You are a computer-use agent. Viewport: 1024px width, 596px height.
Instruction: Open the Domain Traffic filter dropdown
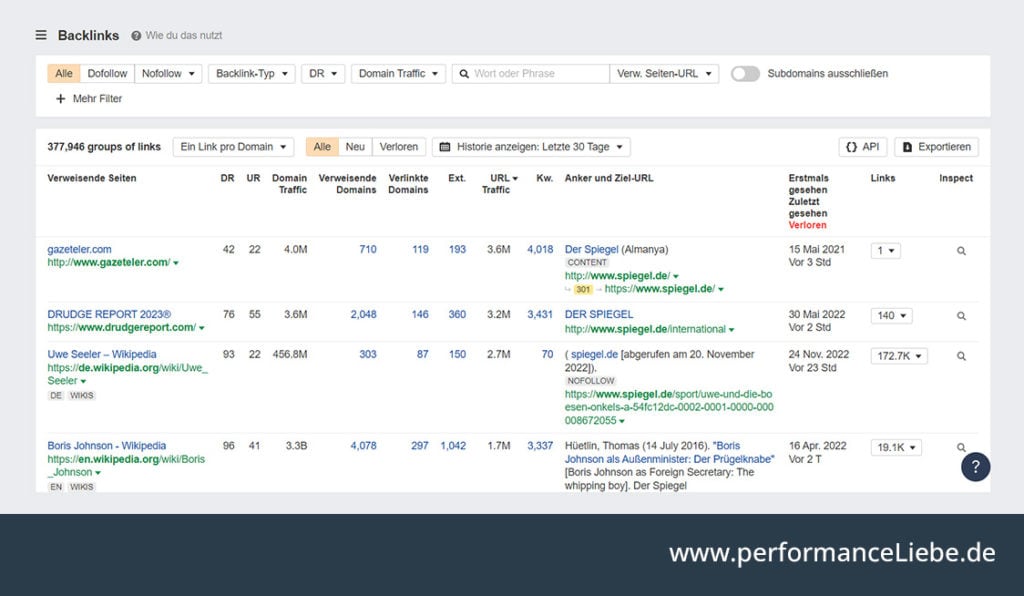click(398, 74)
